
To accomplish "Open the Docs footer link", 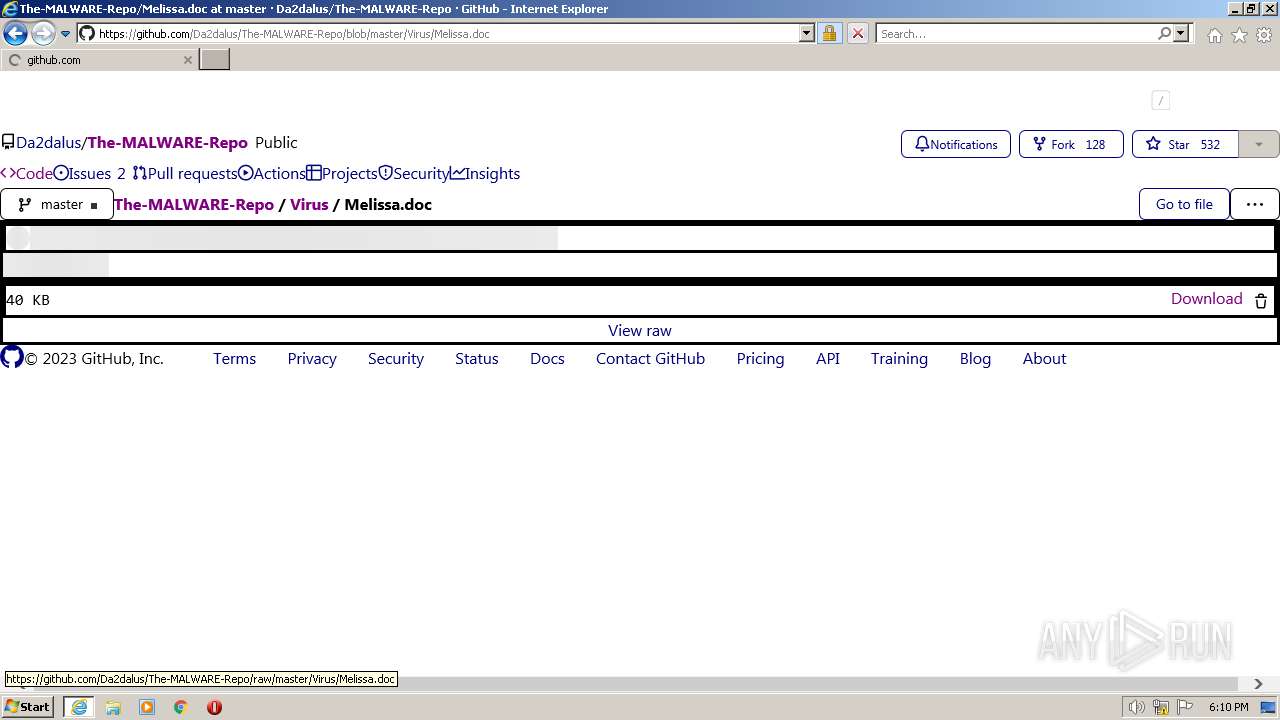I will pyautogui.click(x=547, y=358).
